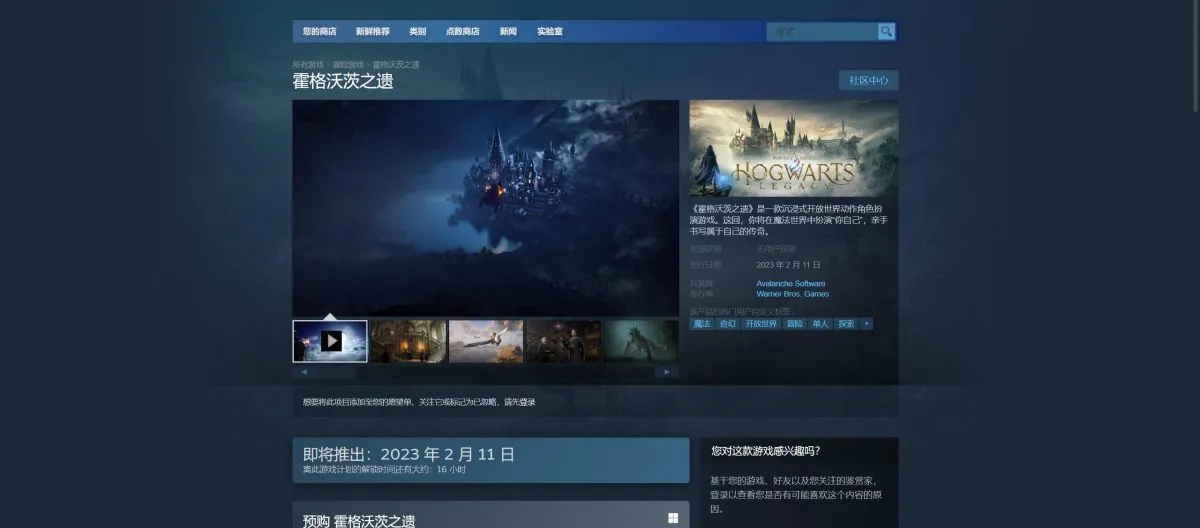The image size is (1200, 528).
Task: Open publisher Warner Bros. Games link
Action: tap(793, 294)
